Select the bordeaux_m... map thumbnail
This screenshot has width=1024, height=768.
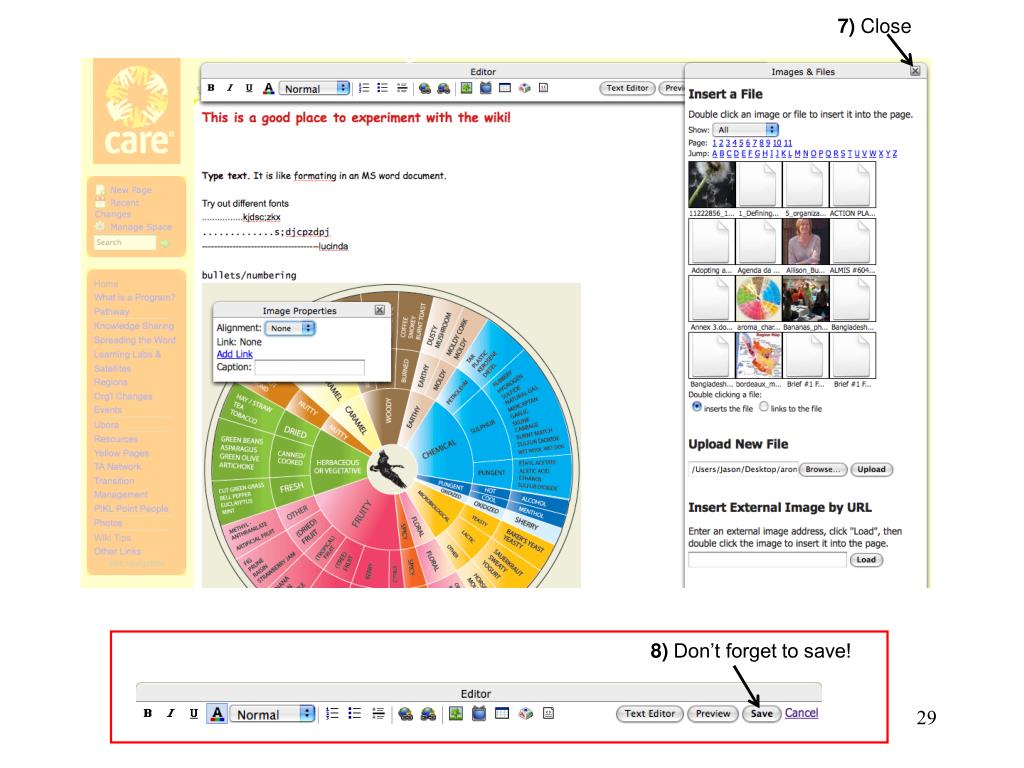click(759, 355)
